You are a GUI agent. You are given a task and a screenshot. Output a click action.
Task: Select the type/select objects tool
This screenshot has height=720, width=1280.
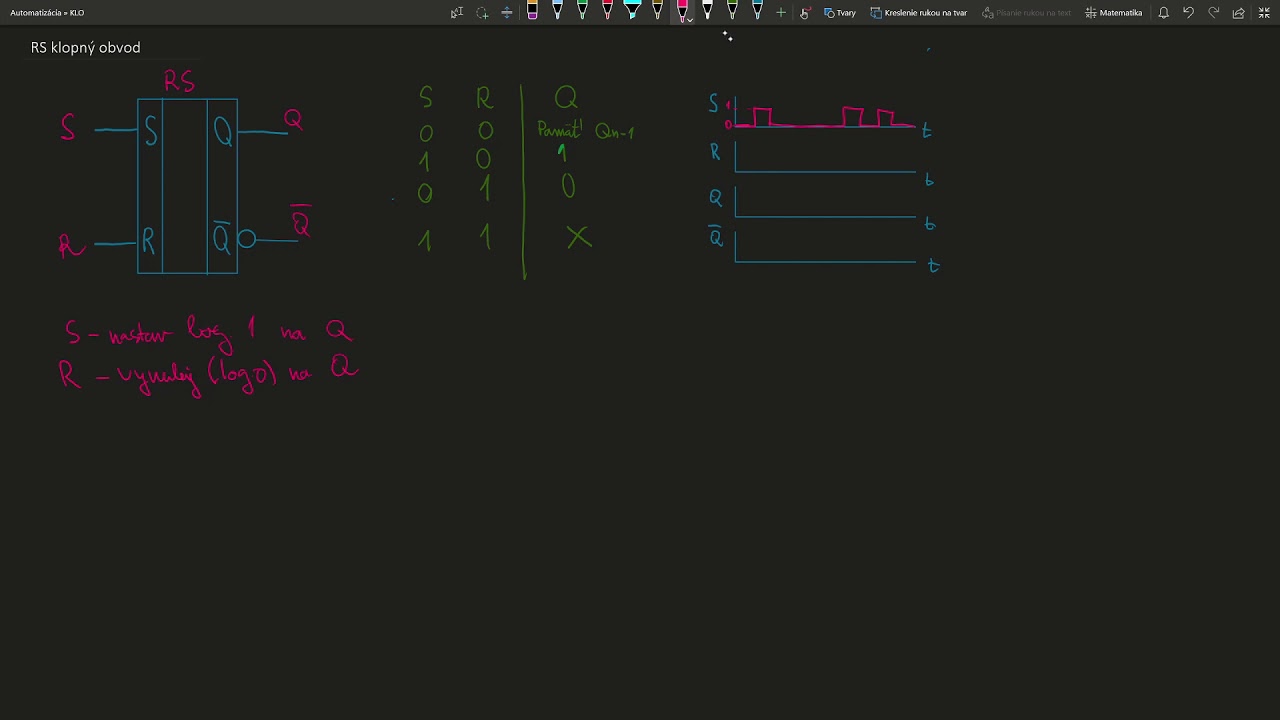click(457, 13)
